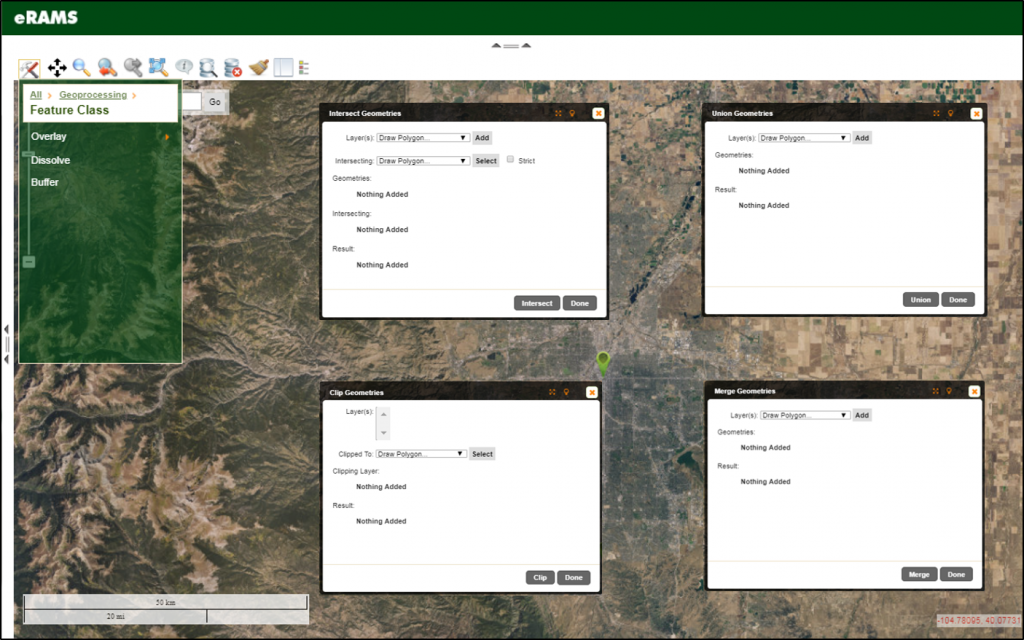Select the identify info bubble tool
This screenshot has height=640, width=1024.
184,68
